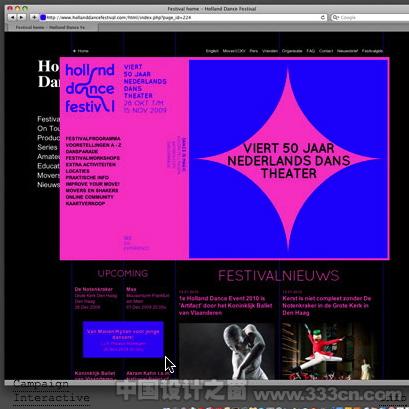Open Contact in the top navigation

326,51
